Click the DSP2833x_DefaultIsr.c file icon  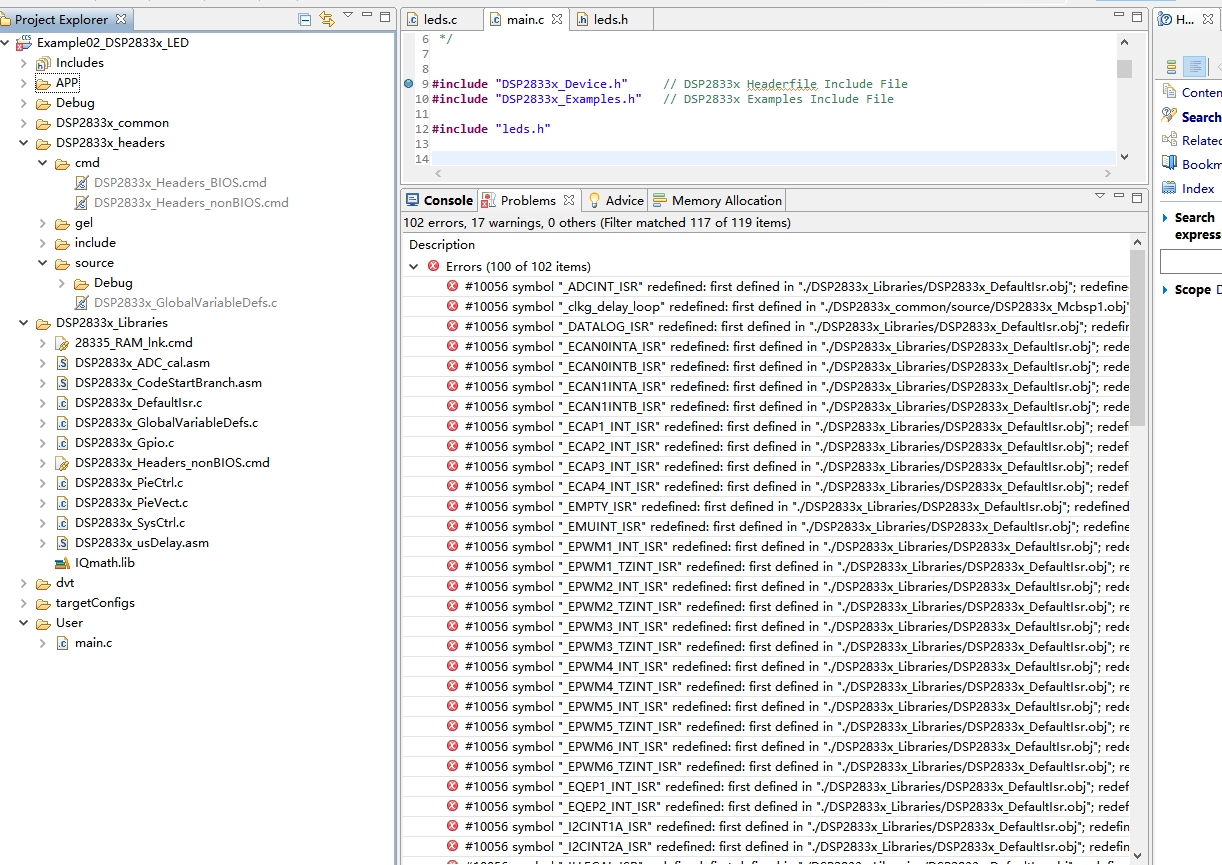point(62,403)
